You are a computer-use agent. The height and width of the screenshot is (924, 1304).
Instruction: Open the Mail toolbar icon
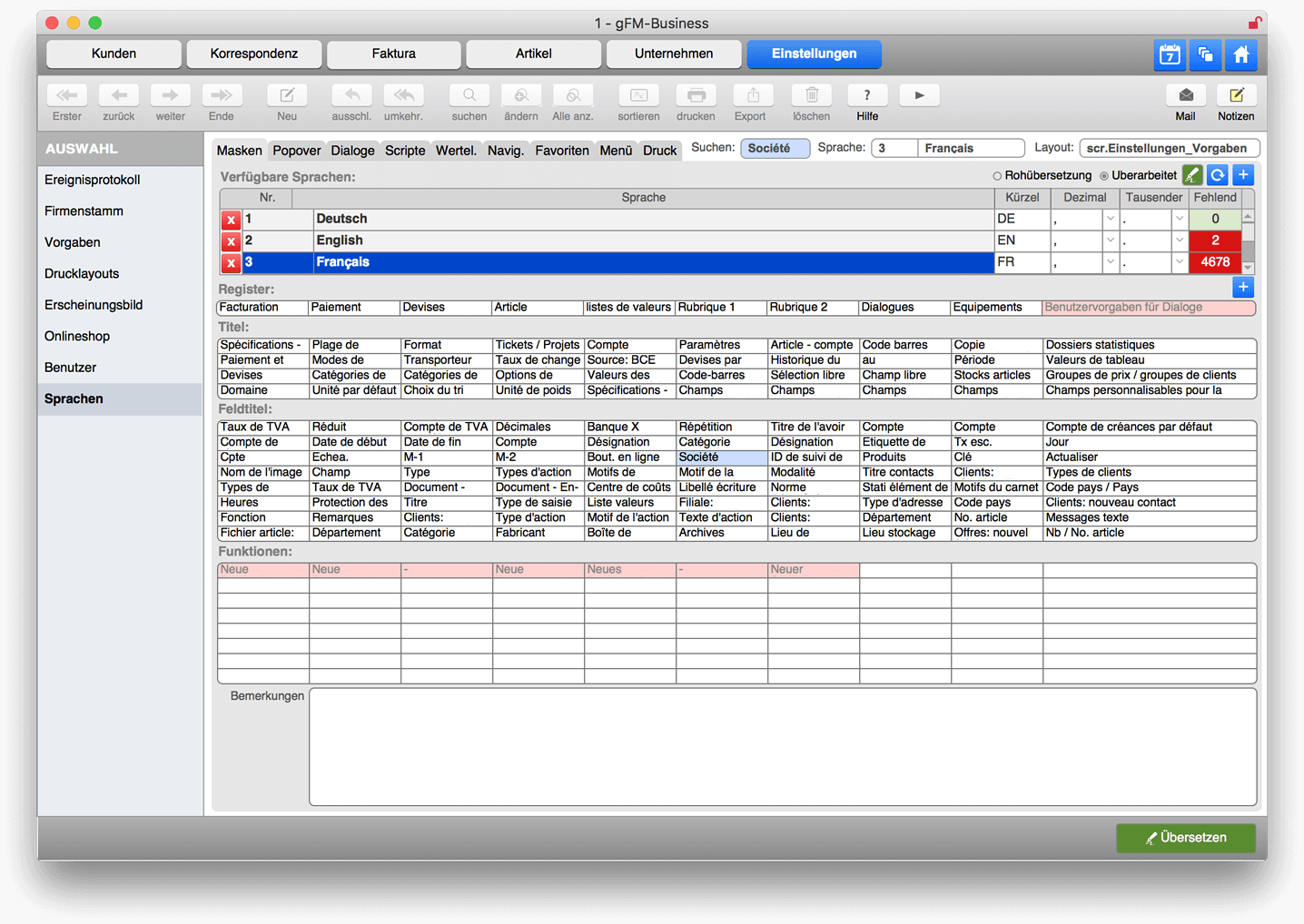1185,95
